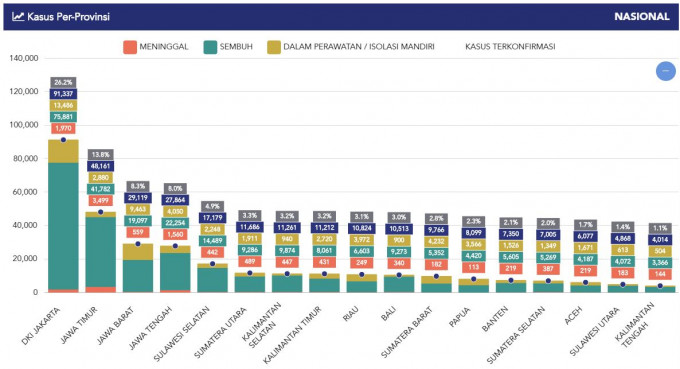
Task: Click the red MENINGGAL color swatch
Action: pos(130,47)
